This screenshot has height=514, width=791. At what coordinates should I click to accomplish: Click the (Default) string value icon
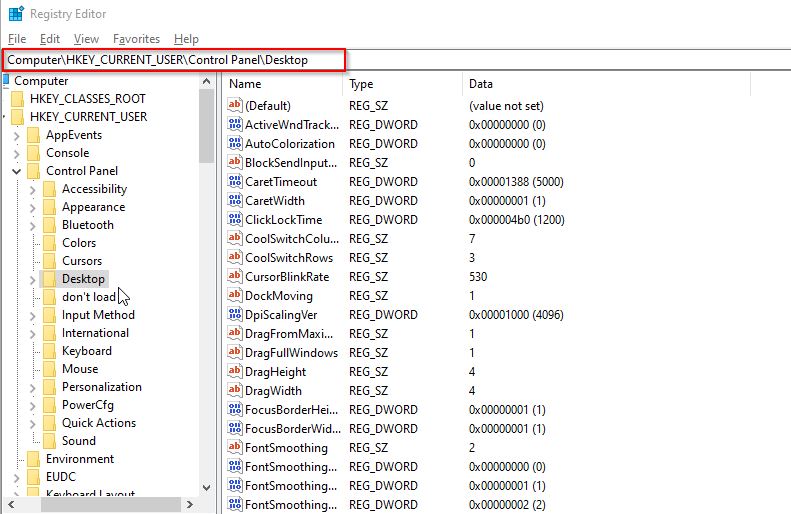[x=235, y=105]
